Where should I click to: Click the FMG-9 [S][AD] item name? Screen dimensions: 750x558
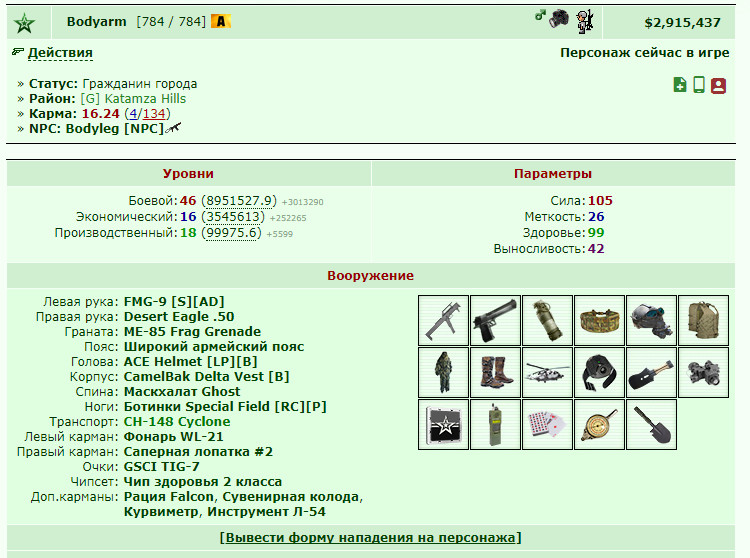pos(174,302)
